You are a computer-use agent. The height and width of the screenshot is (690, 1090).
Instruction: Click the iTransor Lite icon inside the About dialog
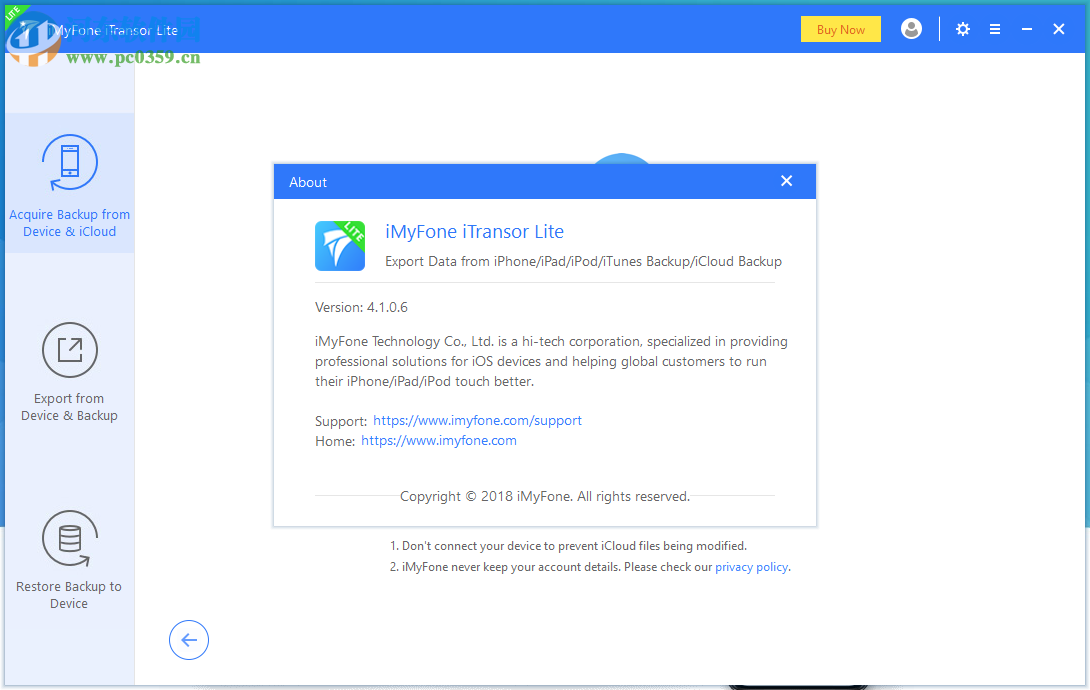tap(340, 246)
